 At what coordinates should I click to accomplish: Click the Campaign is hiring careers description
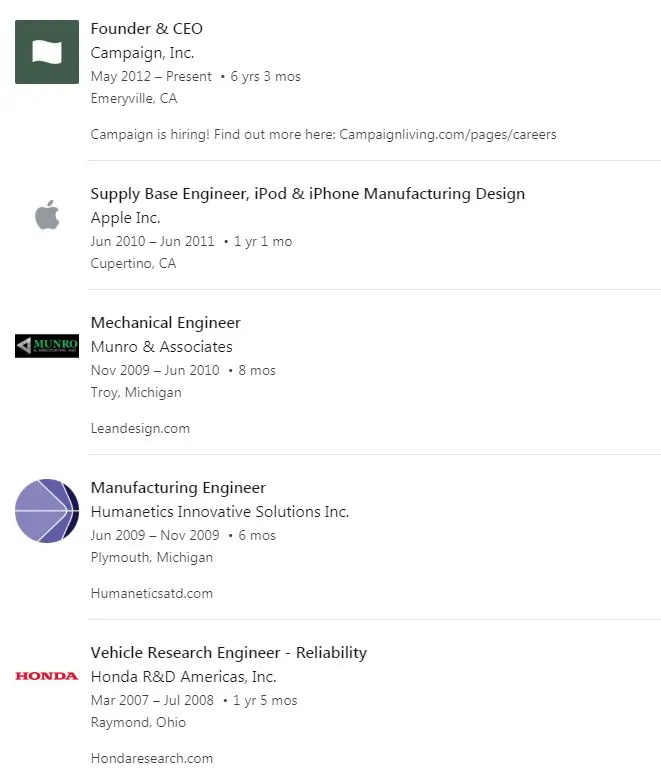(323, 134)
